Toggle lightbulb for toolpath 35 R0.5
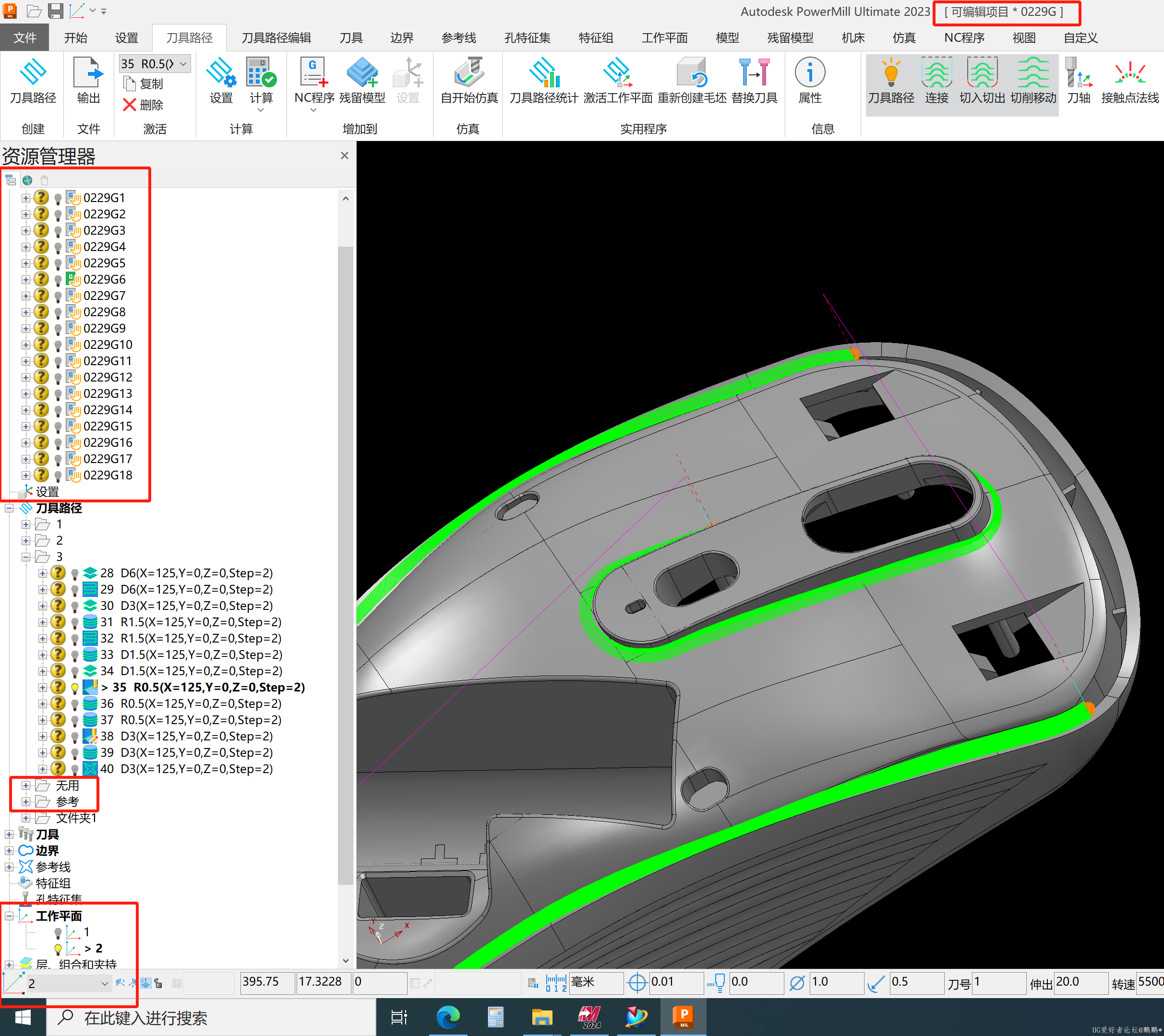Viewport: 1164px width, 1036px height. tap(74, 688)
